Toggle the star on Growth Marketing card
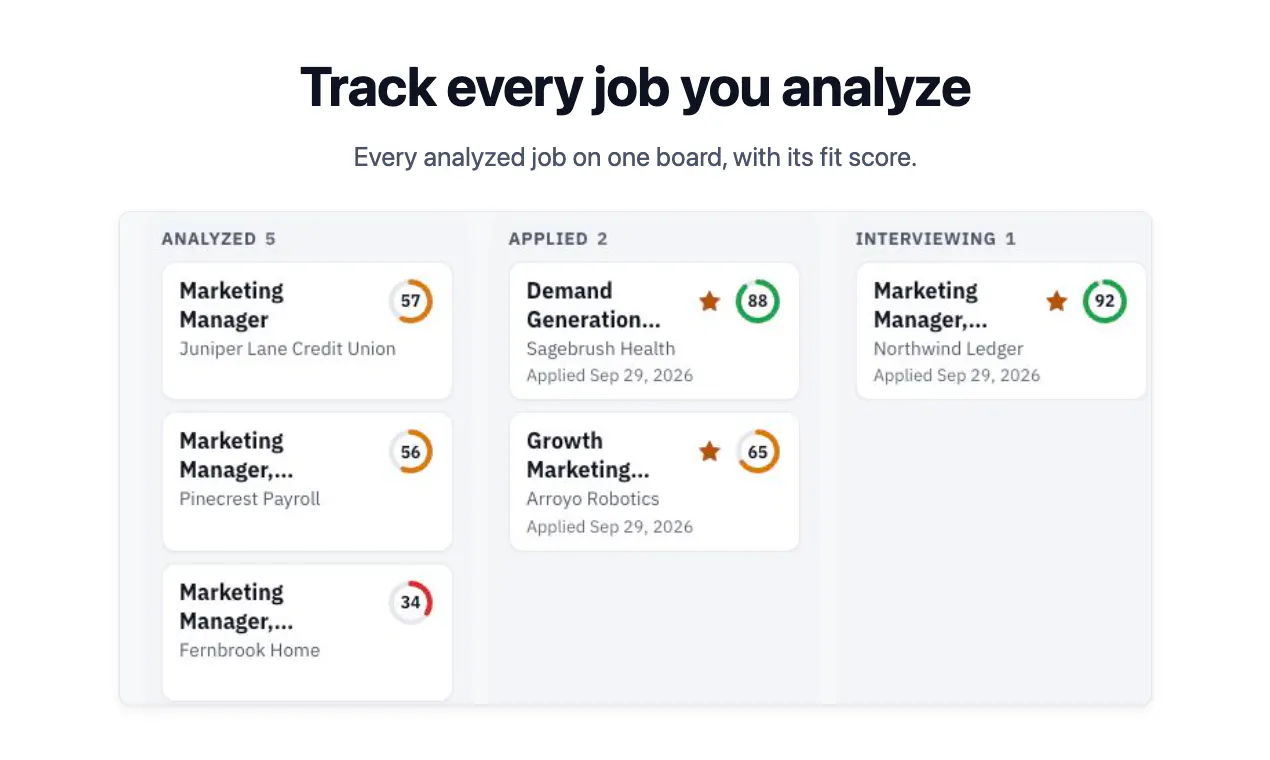 coord(710,452)
